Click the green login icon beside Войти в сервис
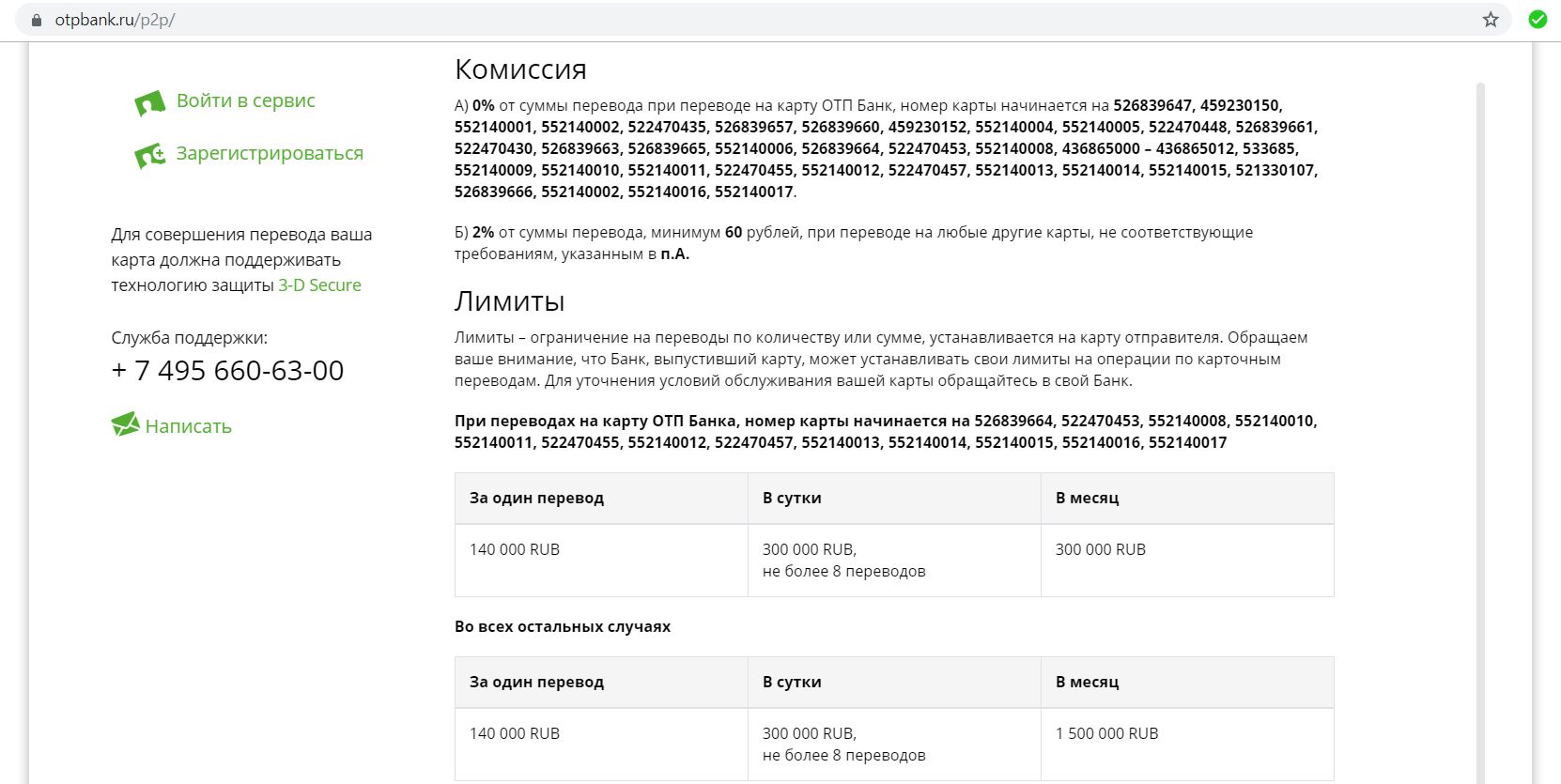 point(149,103)
